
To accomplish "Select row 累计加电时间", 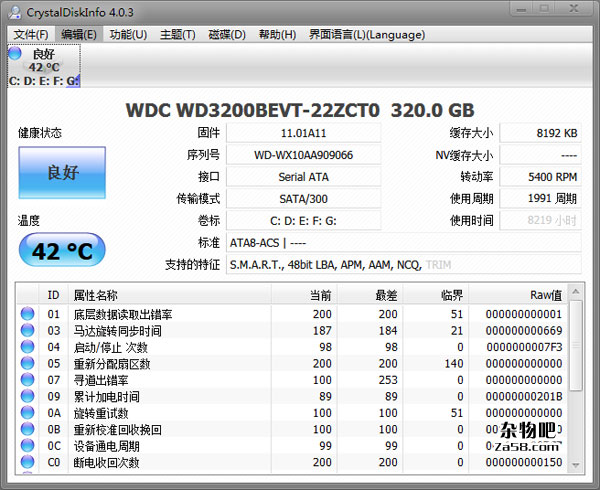I will (x=292, y=396).
